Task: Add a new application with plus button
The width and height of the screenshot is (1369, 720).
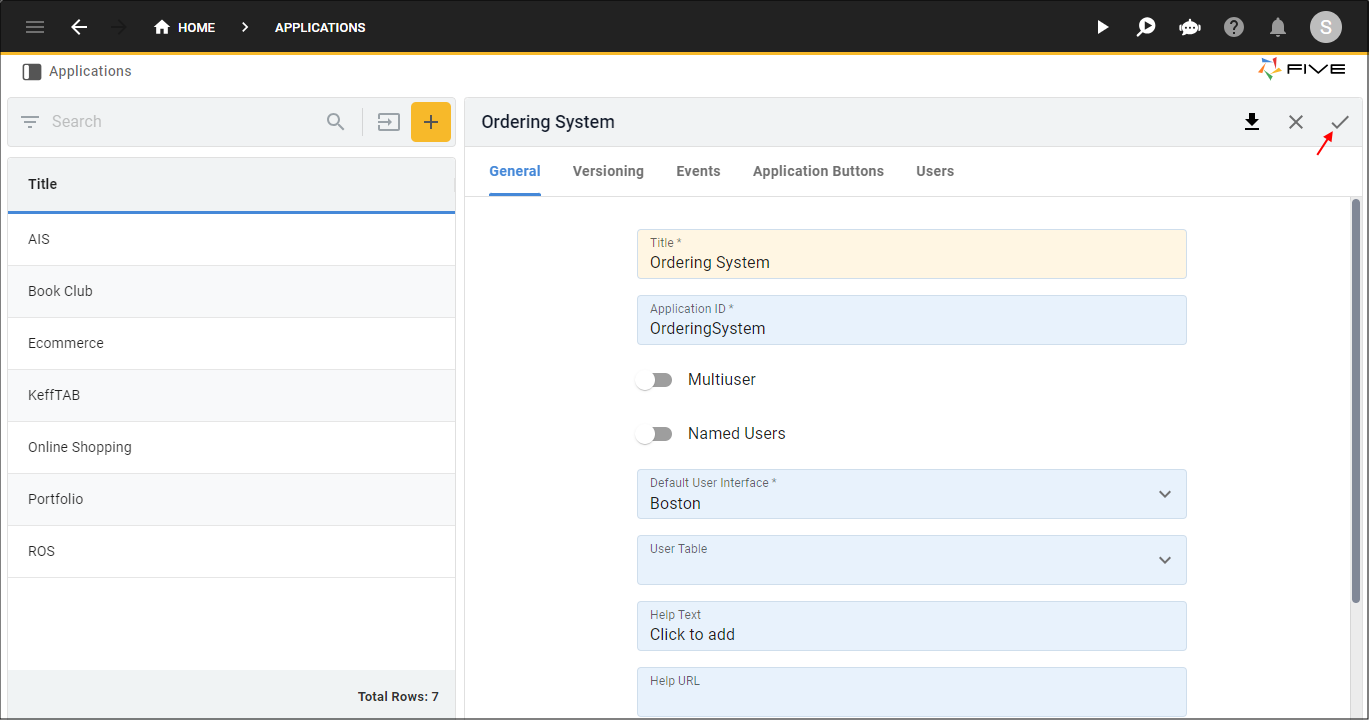Action: 431,122
